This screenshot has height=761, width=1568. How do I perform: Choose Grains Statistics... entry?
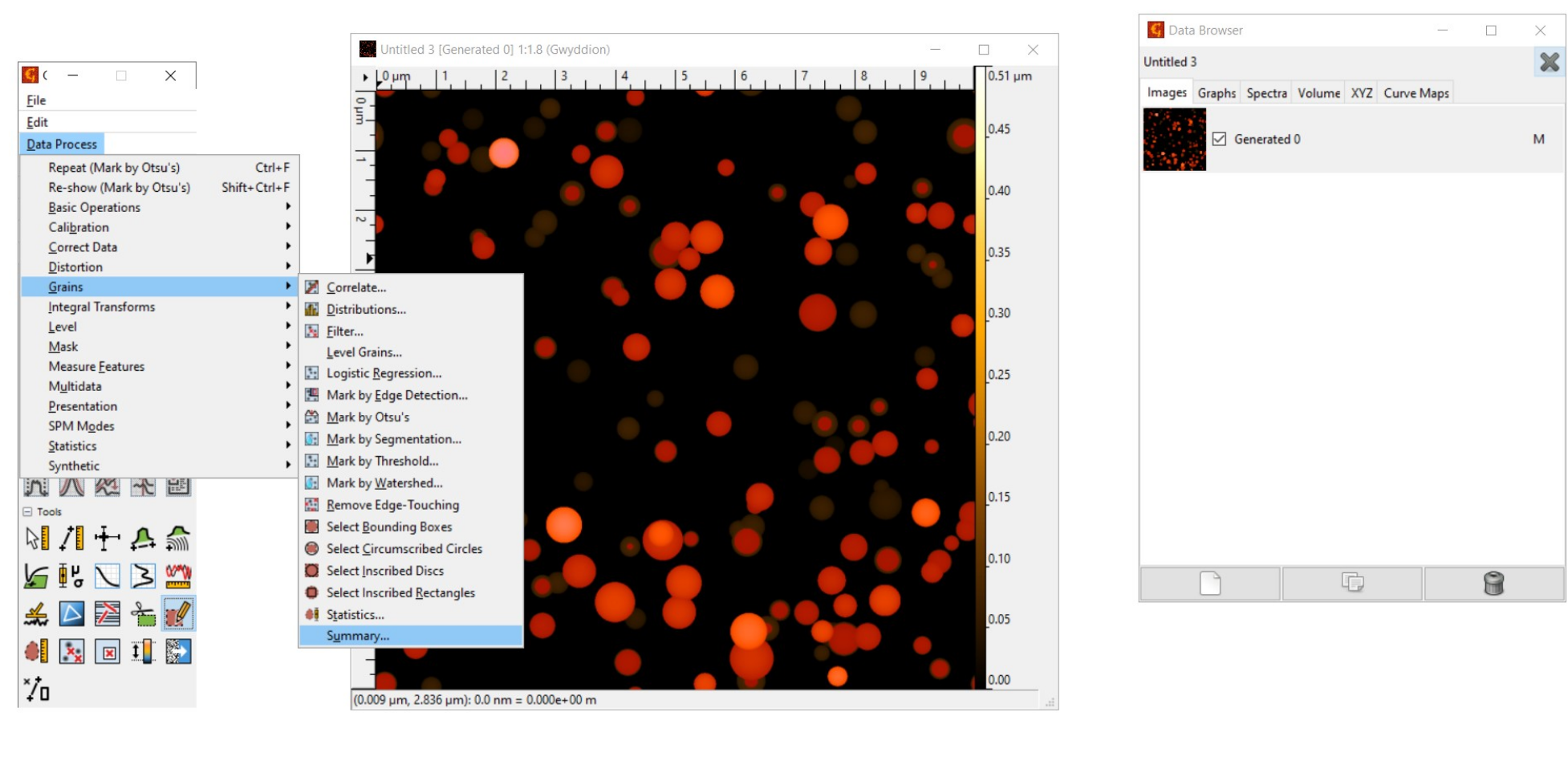(x=411, y=614)
